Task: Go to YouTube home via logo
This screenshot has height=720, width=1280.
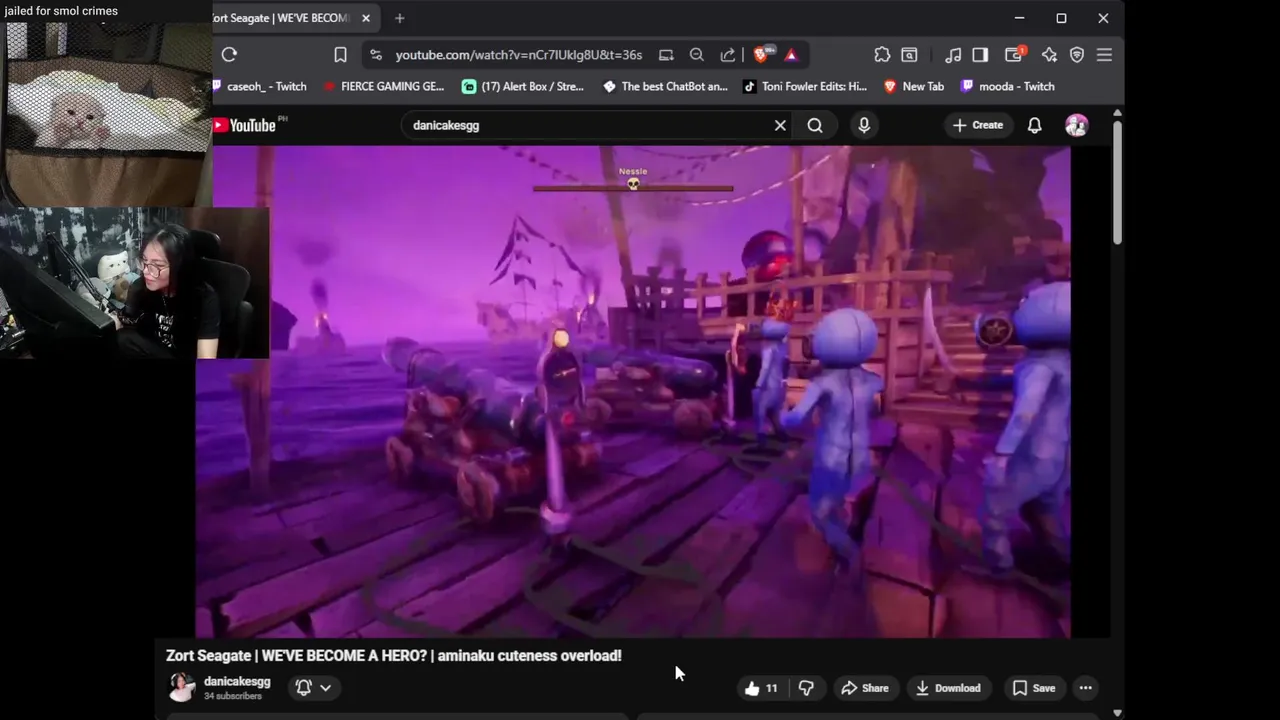Action: point(245,125)
